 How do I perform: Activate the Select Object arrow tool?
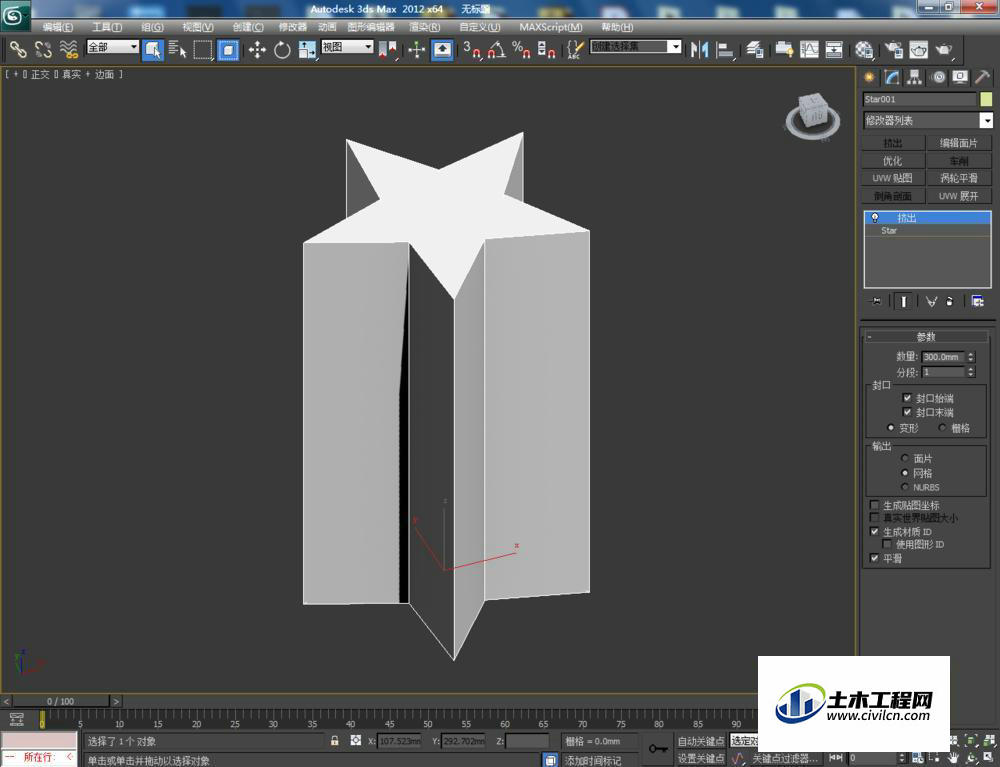152,49
